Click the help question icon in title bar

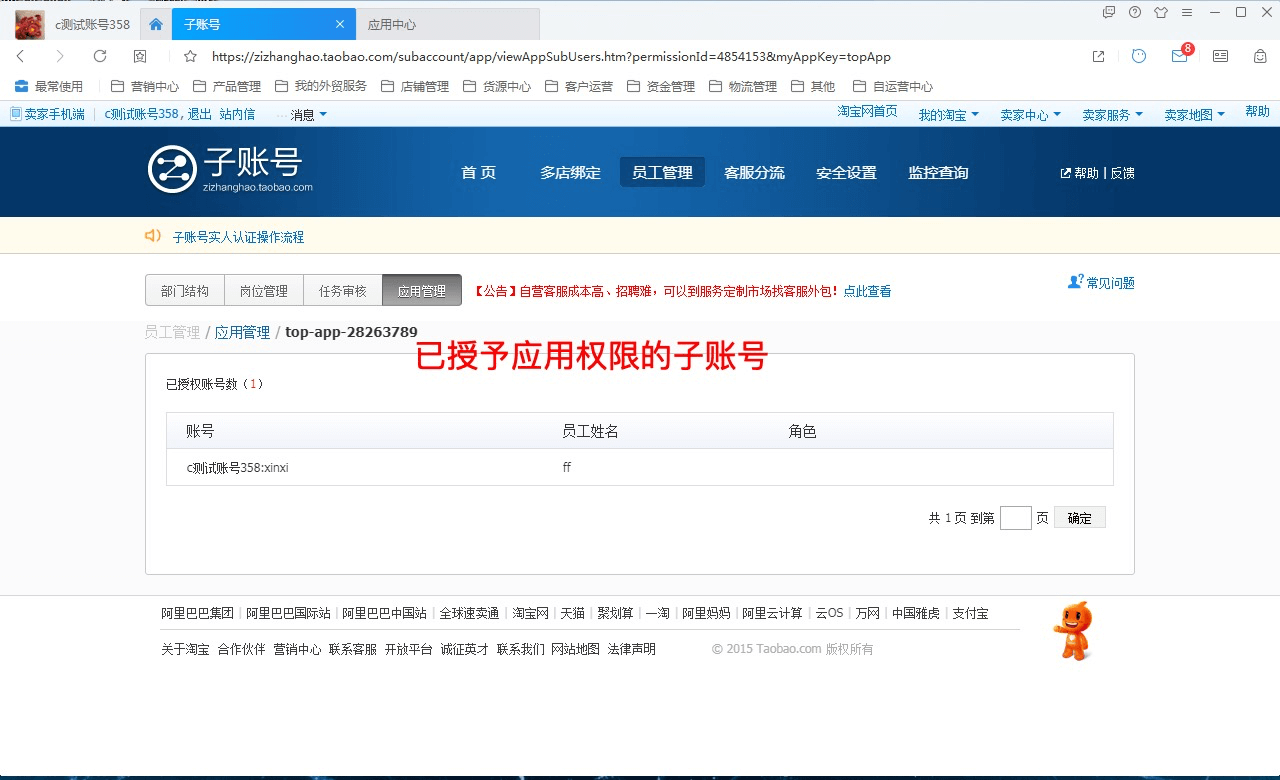point(1135,12)
